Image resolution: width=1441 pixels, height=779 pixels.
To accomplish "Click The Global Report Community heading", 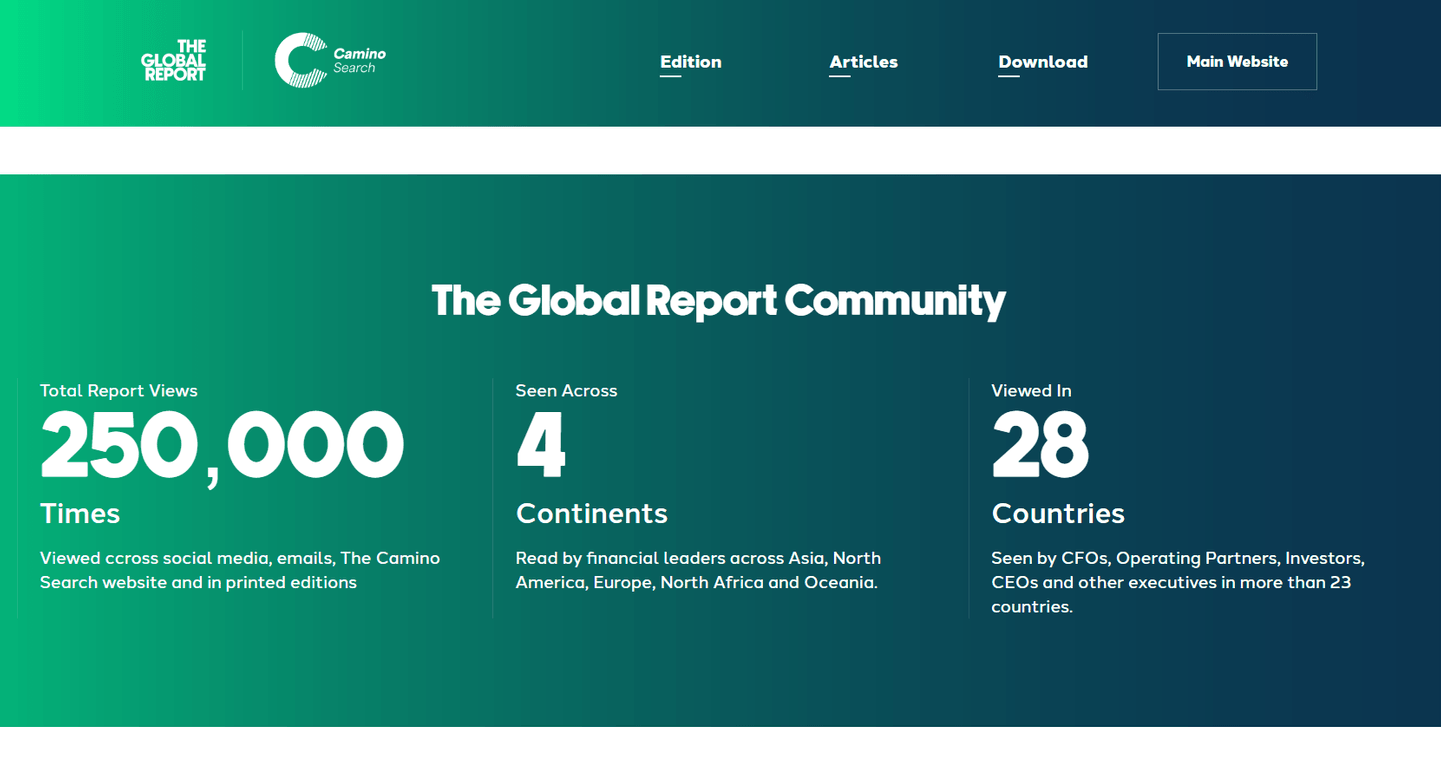I will [718, 300].
